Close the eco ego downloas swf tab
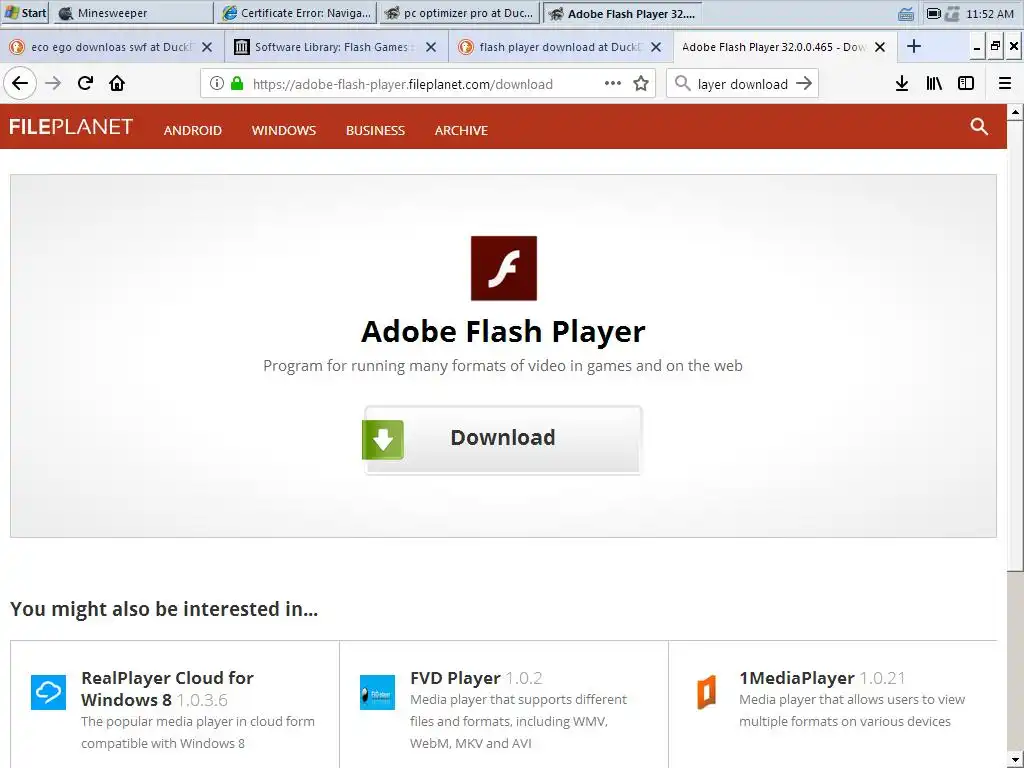Image resolution: width=1024 pixels, height=768 pixels. (207, 47)
